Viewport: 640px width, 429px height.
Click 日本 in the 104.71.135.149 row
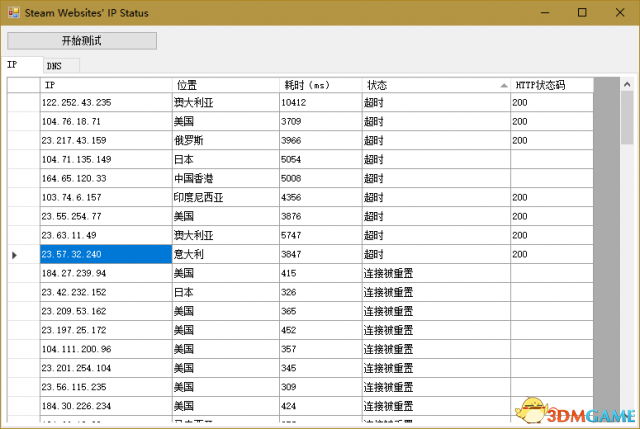[x=184, y=159]
